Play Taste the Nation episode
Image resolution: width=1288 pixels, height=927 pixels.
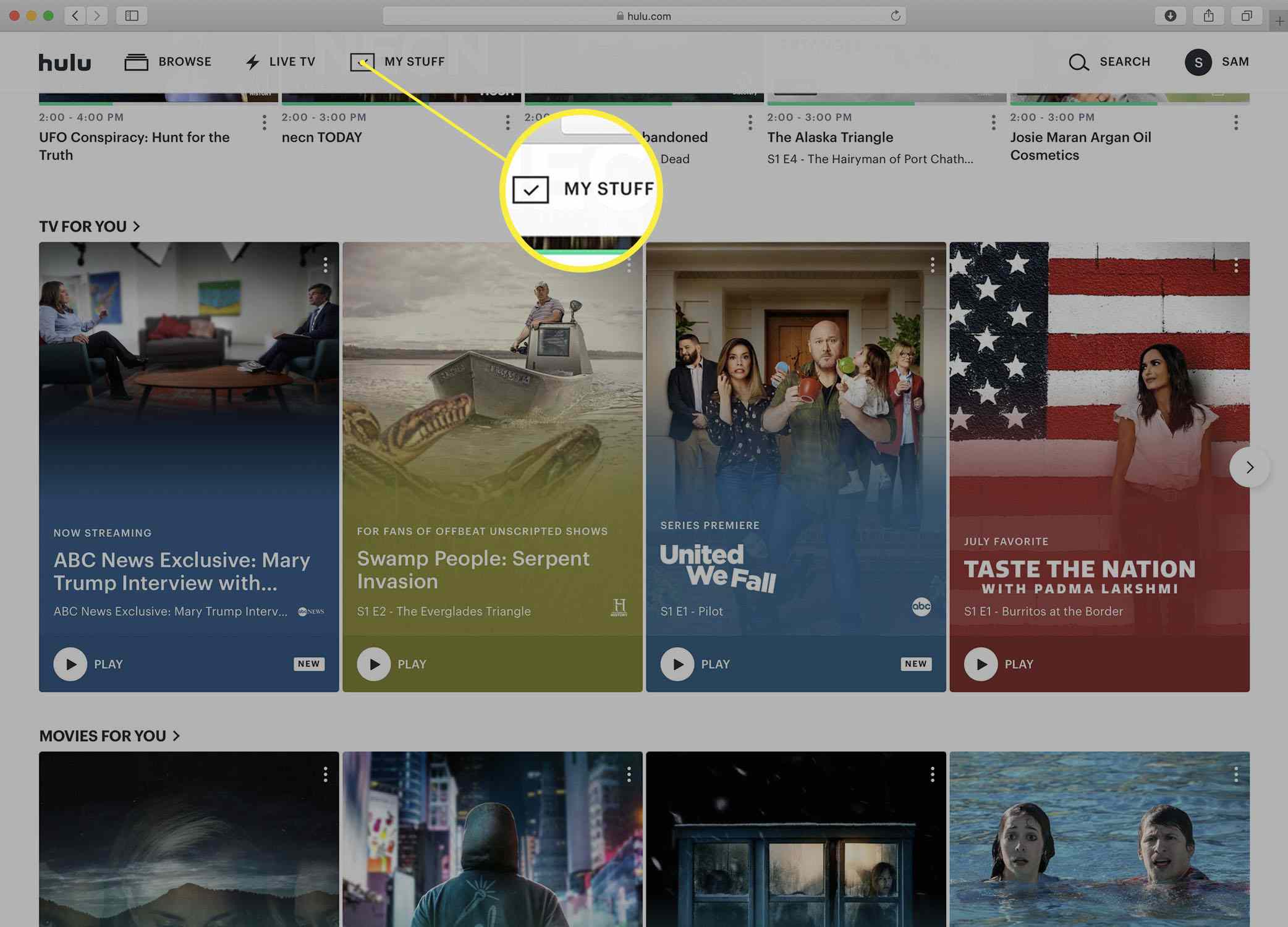[x=980, y=664]
